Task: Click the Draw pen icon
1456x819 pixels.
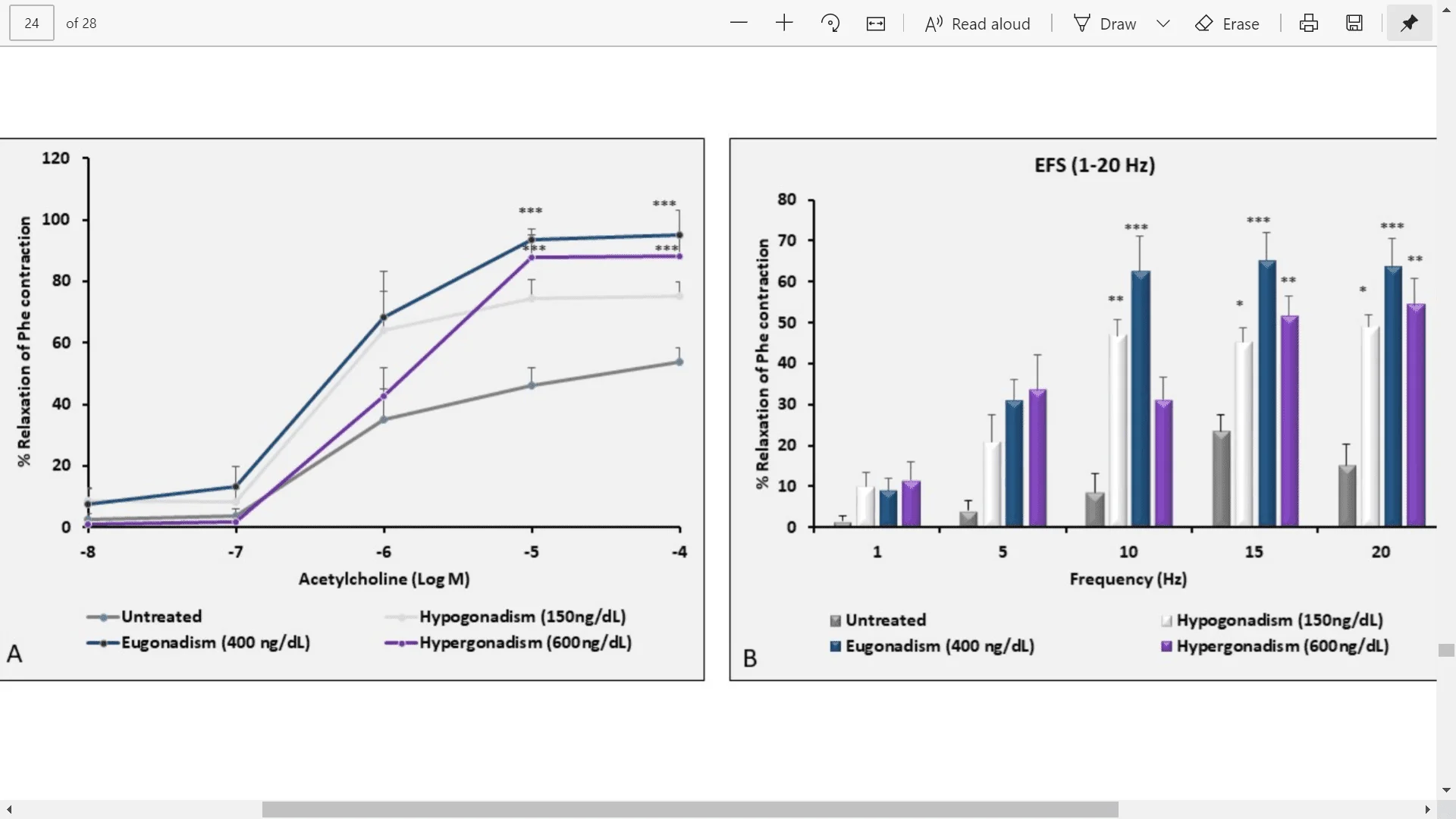Action: (x=1081, y=24)
